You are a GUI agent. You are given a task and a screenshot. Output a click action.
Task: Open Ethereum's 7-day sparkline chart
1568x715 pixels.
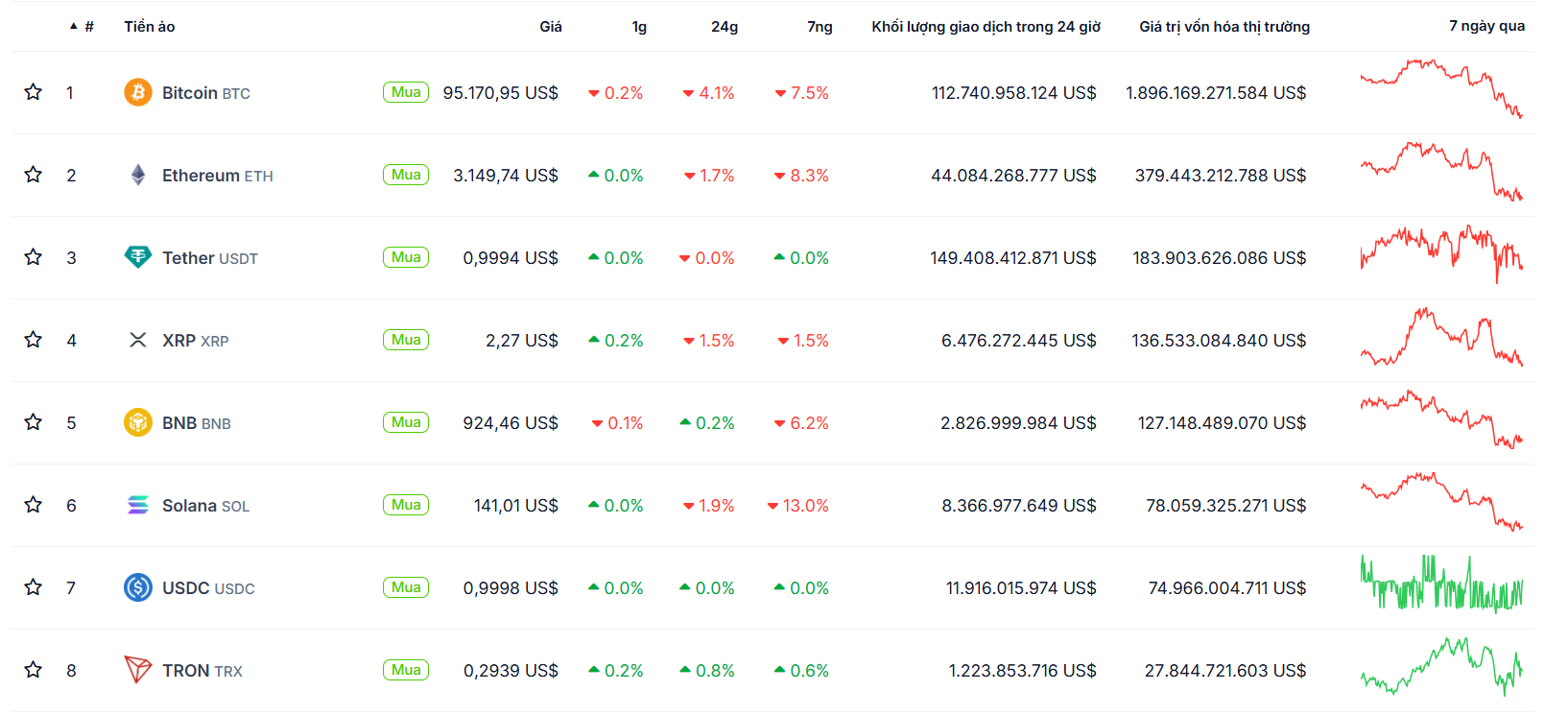1441,171
